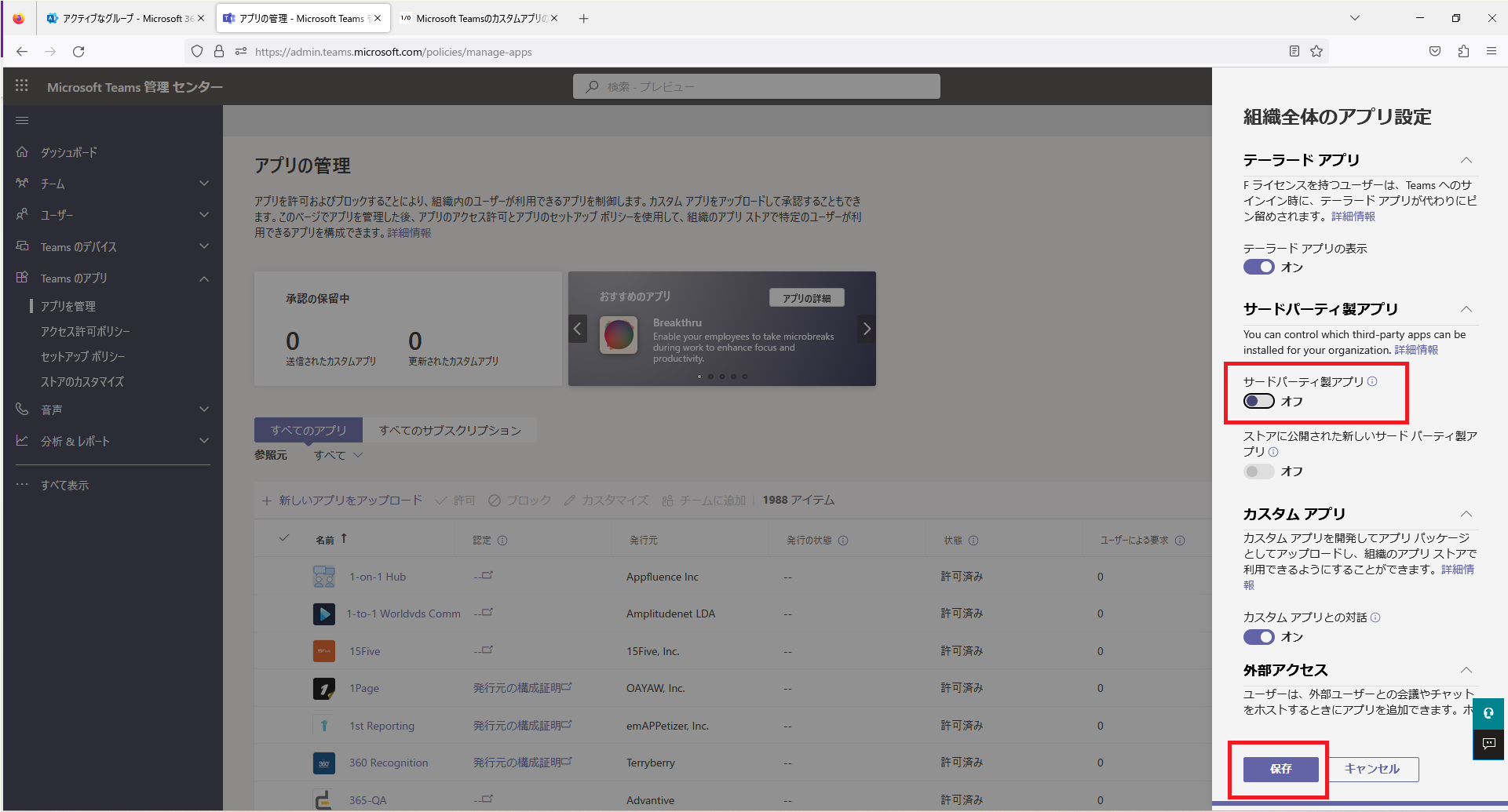Select アクセス許可ポリシー in sidebar

point(86,331)
